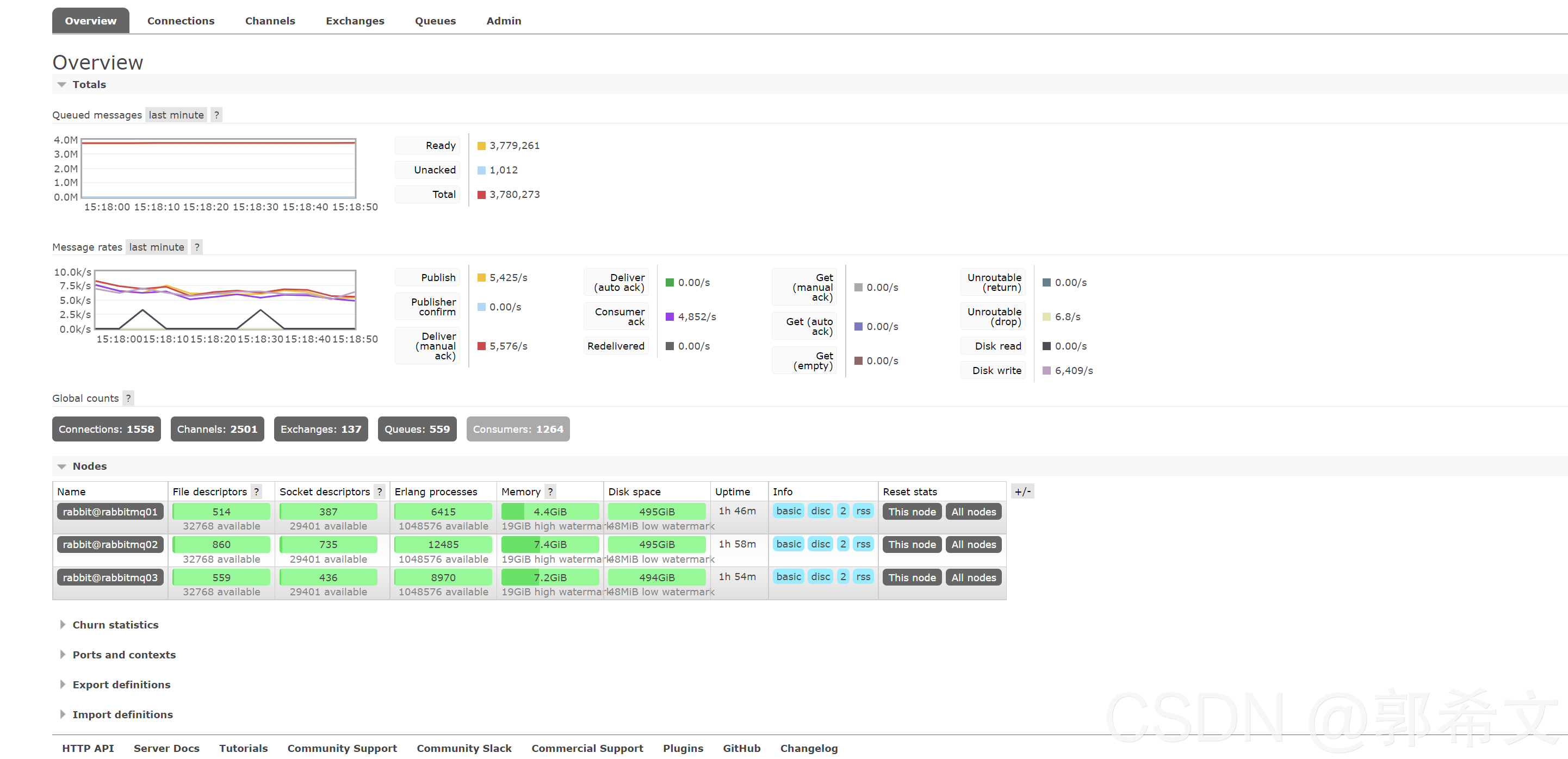The height and width of the screenshot is (759, 1568).
Task: Expand Churn statistics section
Action: [115, 625]
